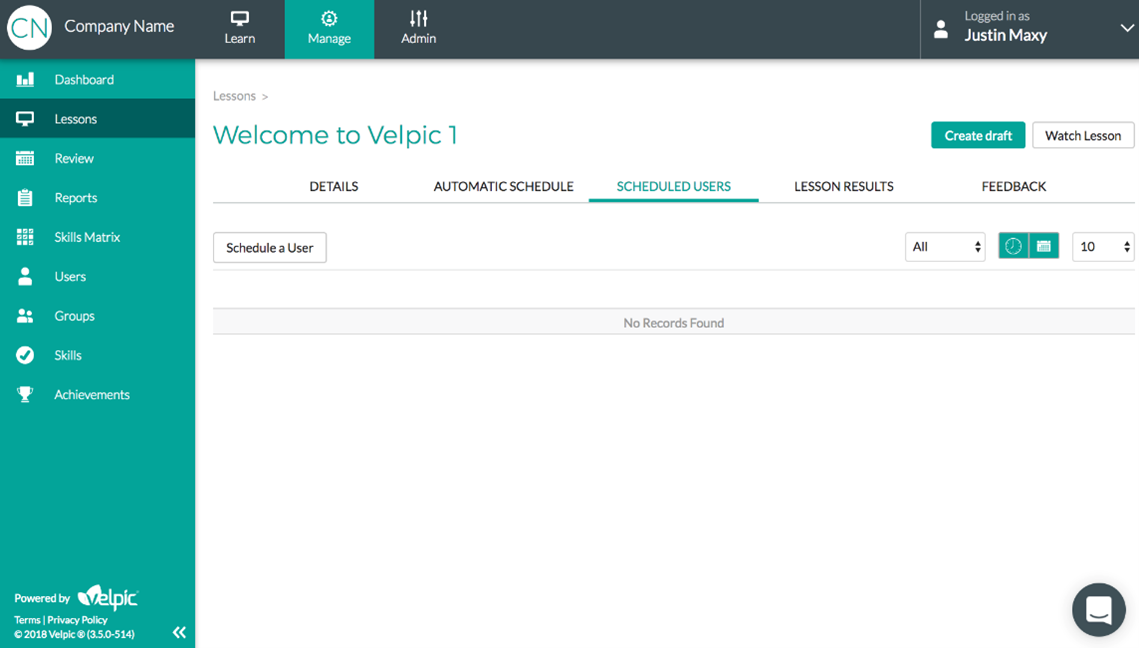
Task: Open the Automatic Schedule tab
Action: pos(503,186)
